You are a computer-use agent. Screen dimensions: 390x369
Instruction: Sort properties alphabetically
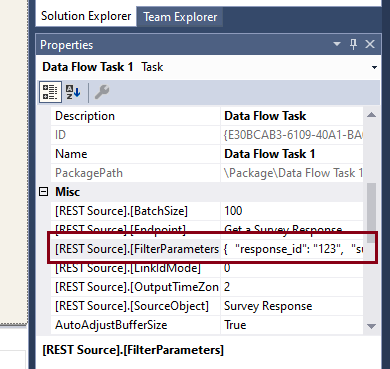pos(73,92)
